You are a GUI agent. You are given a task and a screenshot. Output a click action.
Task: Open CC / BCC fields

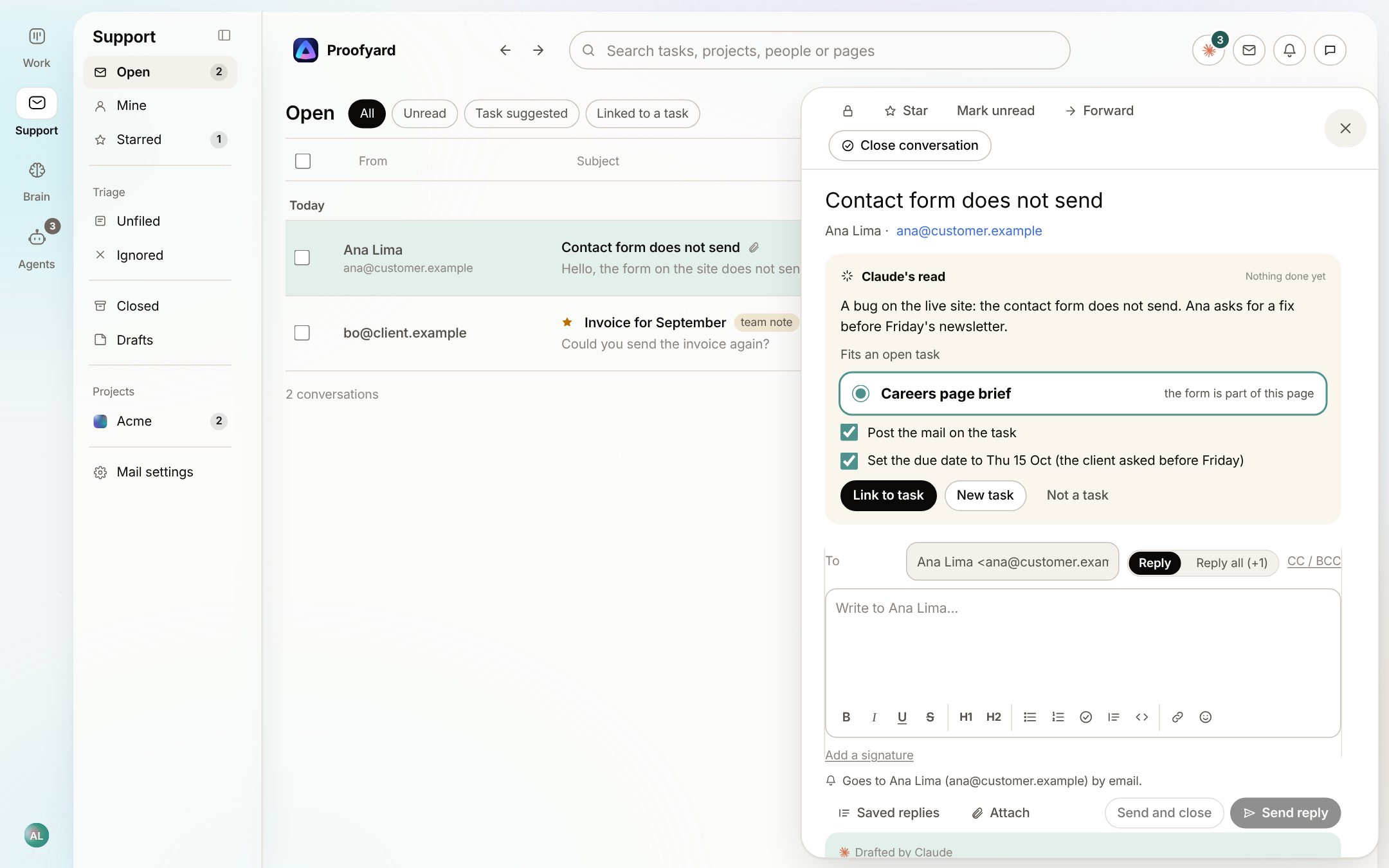(x=1314, y=561)
